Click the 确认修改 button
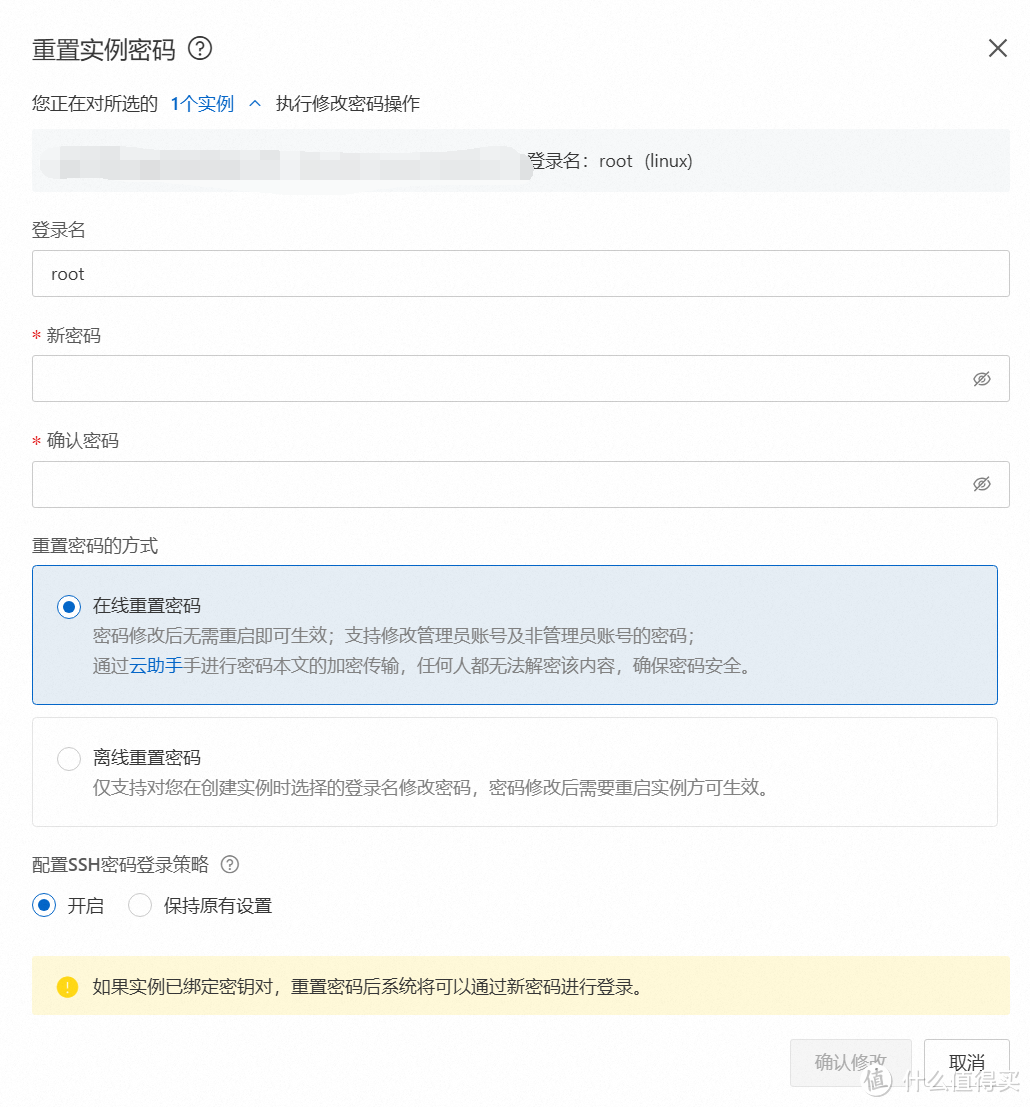The width and height of the screenshot is (1030, 1107). click(851, 1063)
